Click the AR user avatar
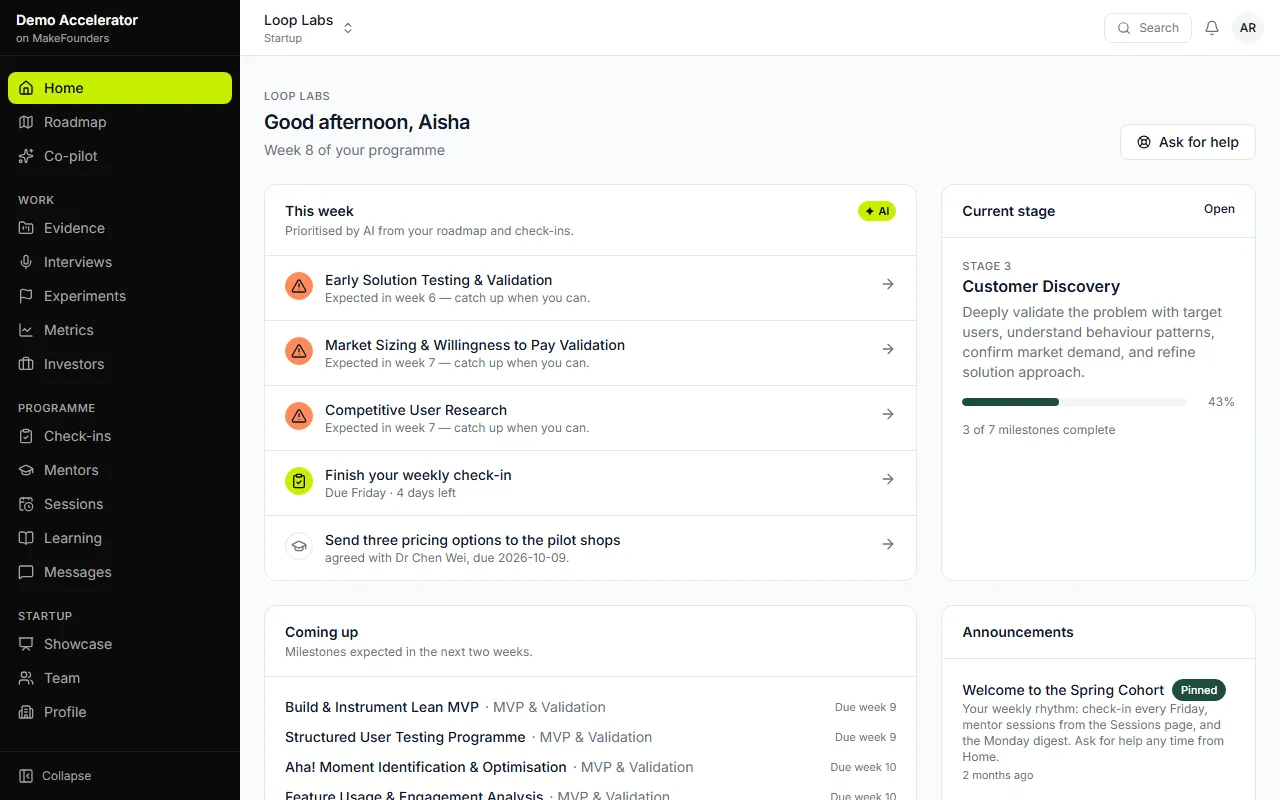Viewport: 1280px width, 800px height. tap(1248, 28)
